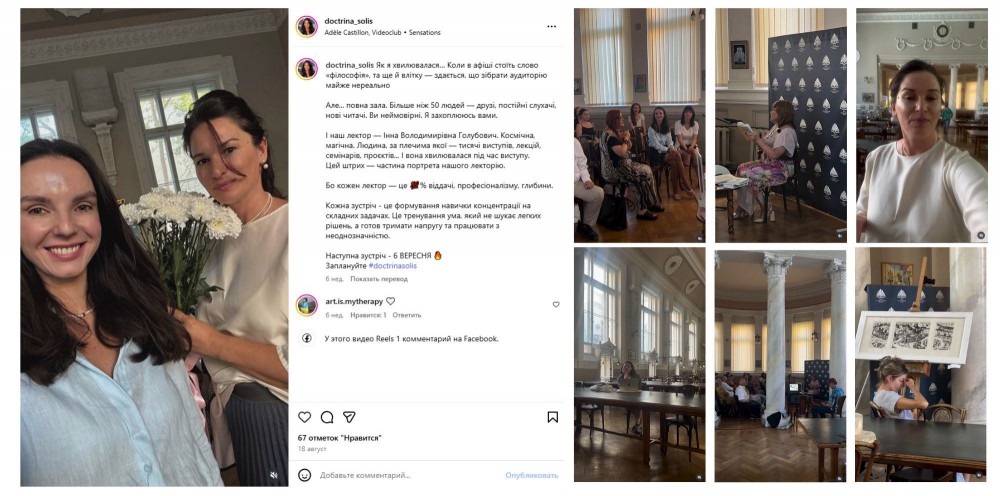
Task: Toggle sound on the reel video
Action: coord(274,475)
